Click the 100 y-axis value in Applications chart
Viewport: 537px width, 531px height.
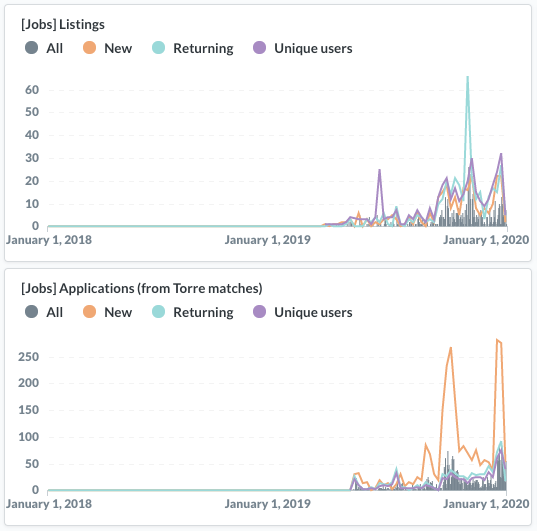28,437
